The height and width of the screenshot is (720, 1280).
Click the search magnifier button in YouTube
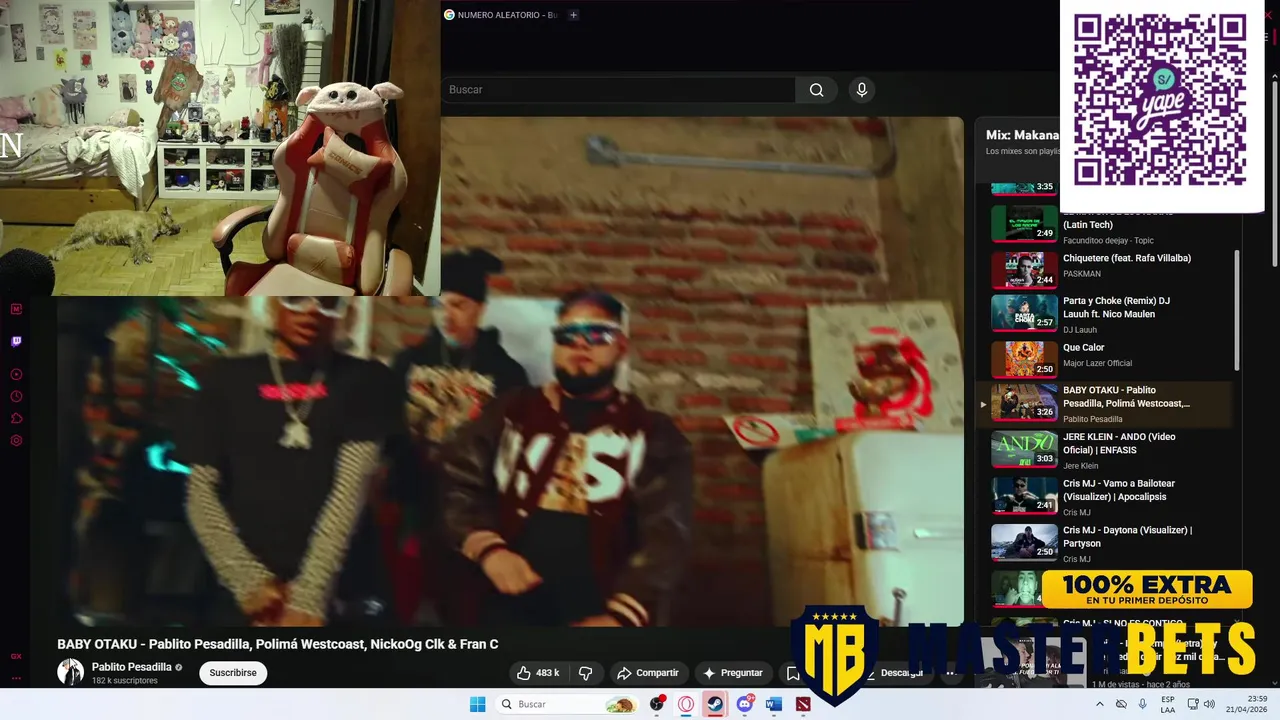[x=816, y=90]
